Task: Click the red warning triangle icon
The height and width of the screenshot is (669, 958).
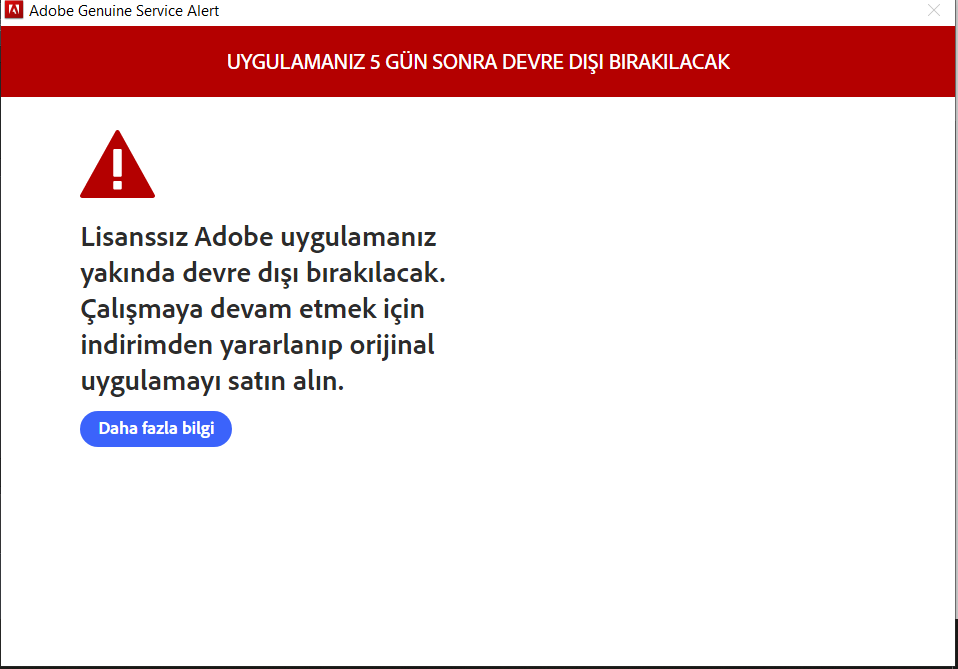Action: 117,164
